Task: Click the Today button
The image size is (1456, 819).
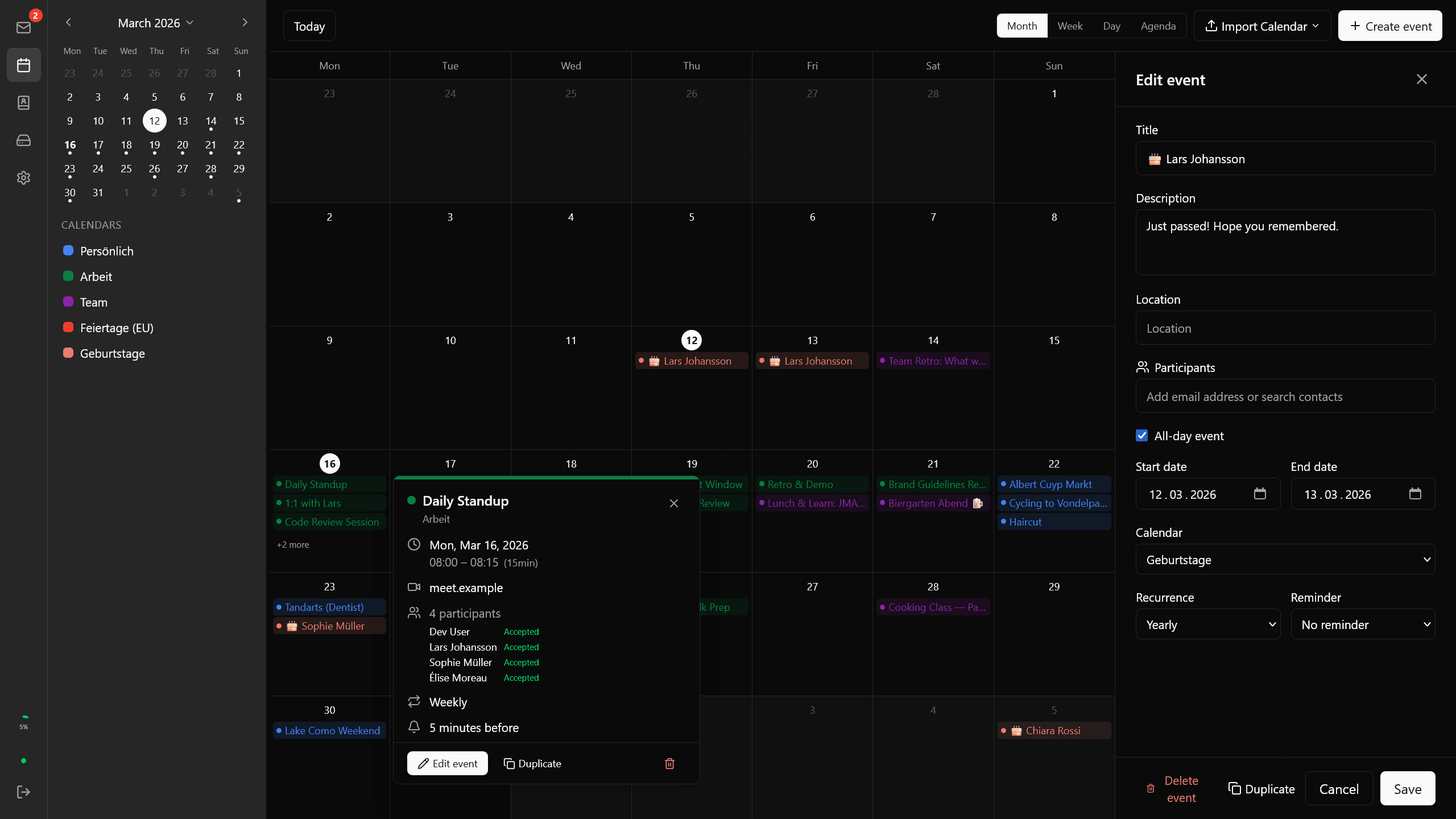Action: pyautogui.click(x=309, y=26)
